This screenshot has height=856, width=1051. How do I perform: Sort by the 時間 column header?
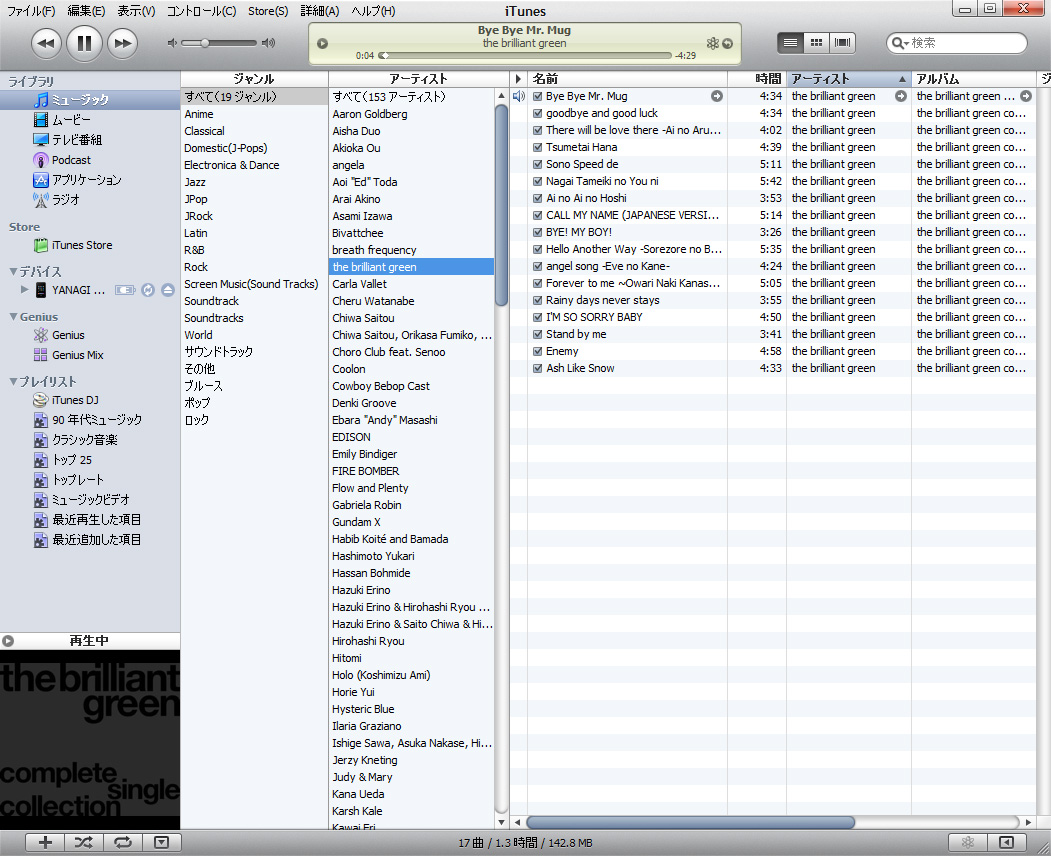click(757, 79)
